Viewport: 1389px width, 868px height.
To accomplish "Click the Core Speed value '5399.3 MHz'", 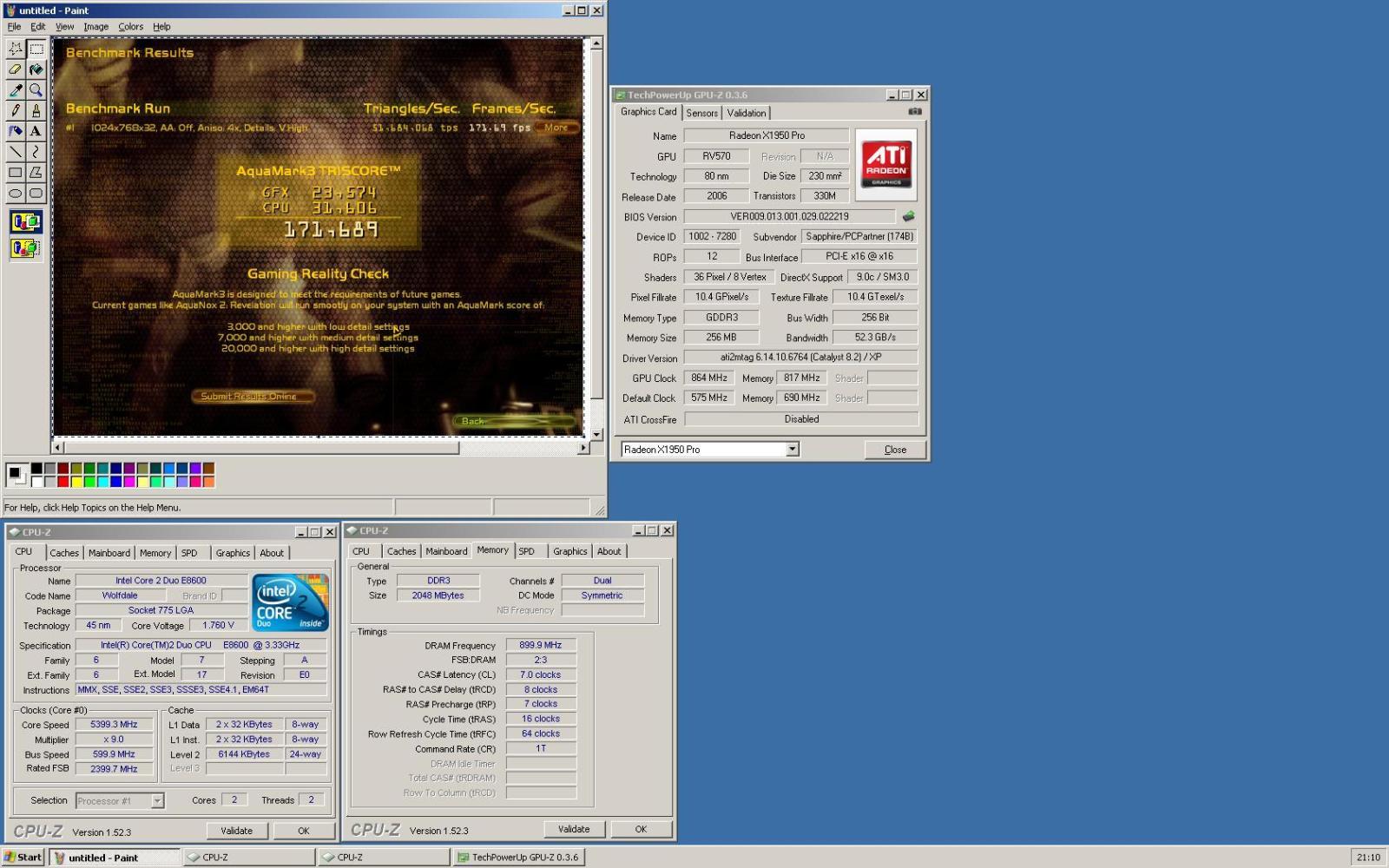I will point(115,725).
